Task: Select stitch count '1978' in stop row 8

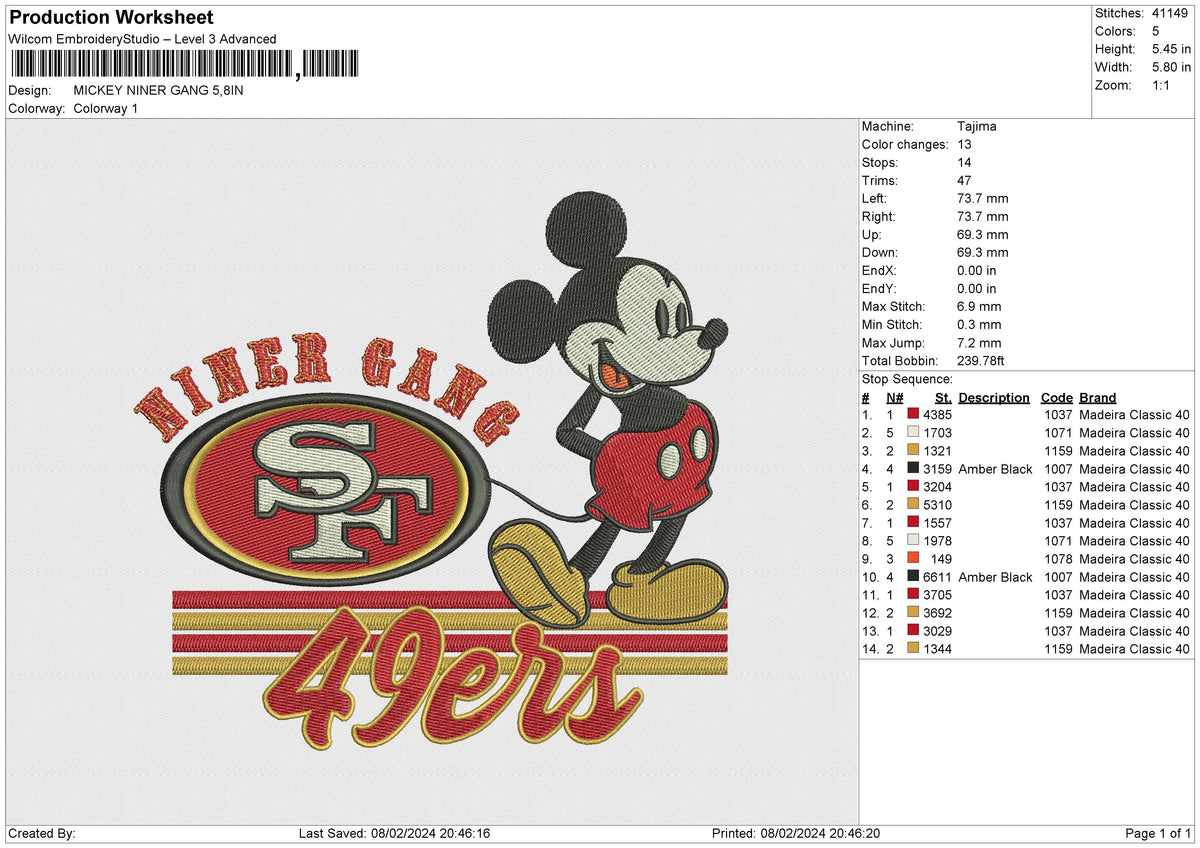Action: click(x=938, y=540)
